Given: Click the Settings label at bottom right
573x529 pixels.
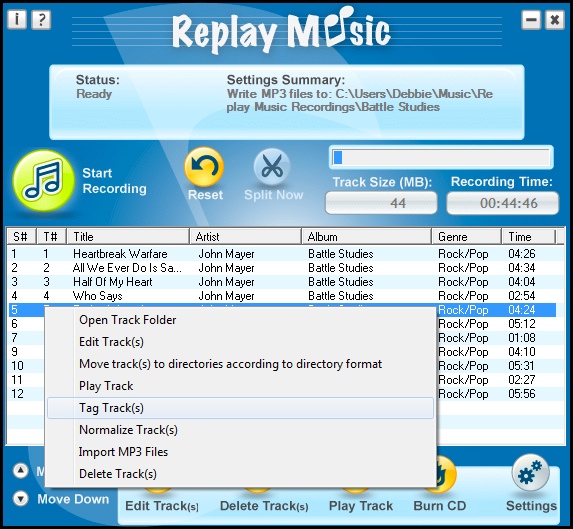Looking at the screenshot, I should click(x=531, y=506).
